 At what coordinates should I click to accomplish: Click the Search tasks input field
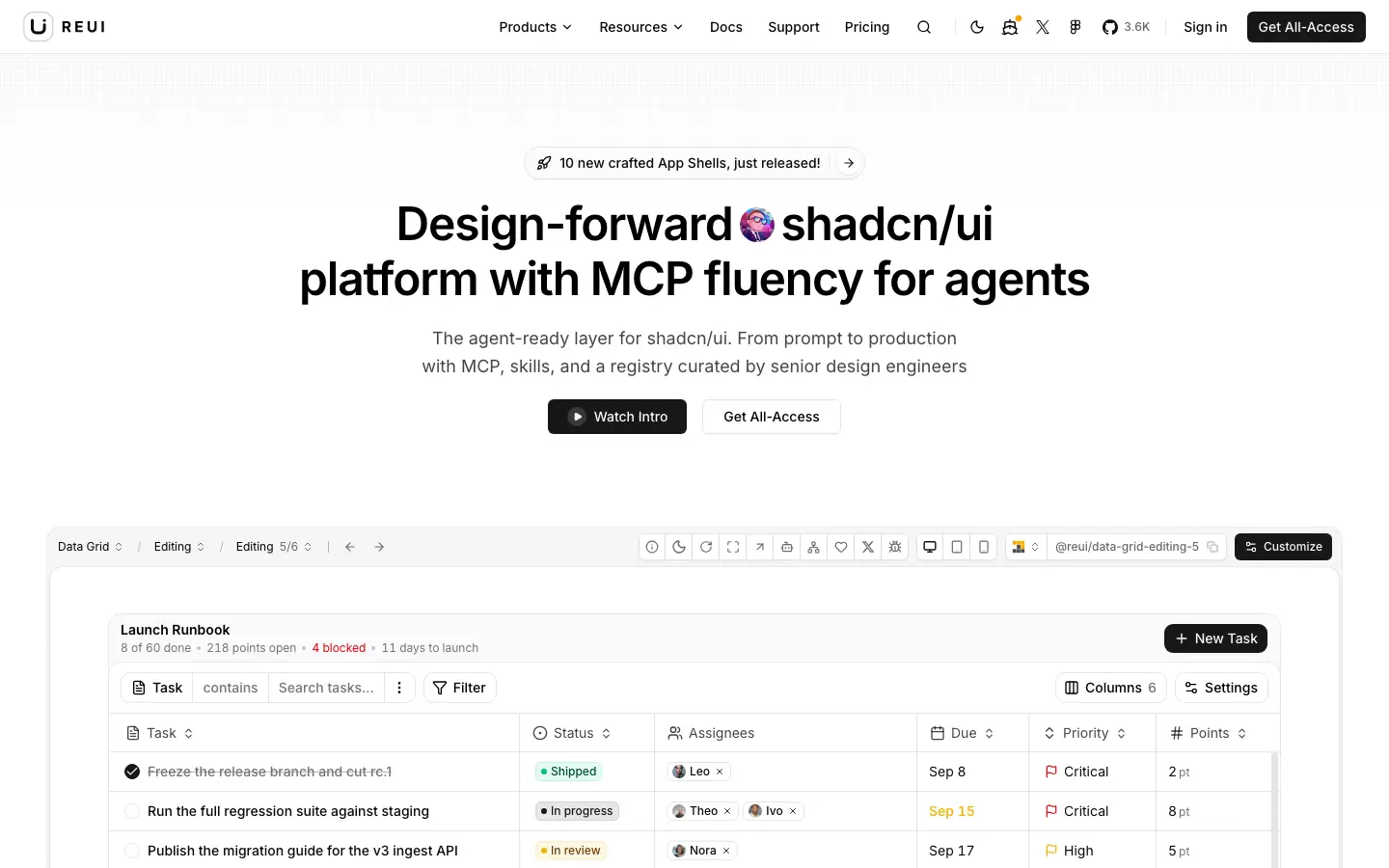coord(326,688)
